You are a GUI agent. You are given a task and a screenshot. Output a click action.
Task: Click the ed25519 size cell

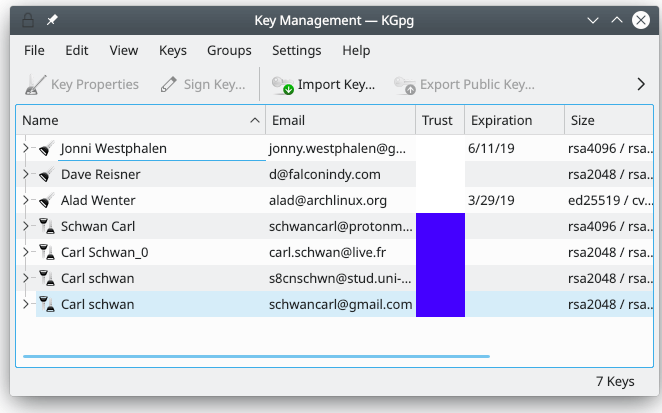[610, 200]
